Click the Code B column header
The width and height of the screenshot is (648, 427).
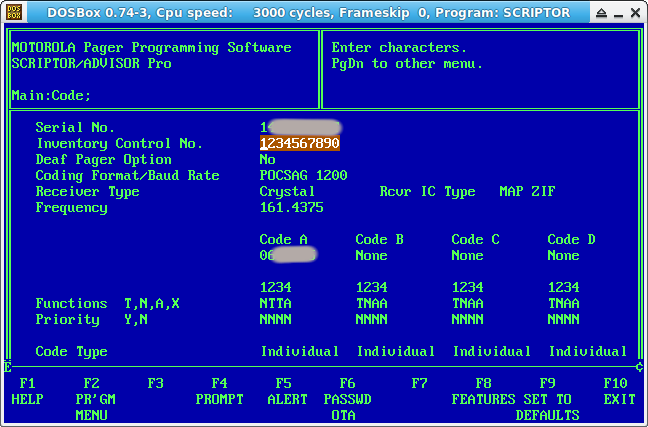[x=379, y=239]
